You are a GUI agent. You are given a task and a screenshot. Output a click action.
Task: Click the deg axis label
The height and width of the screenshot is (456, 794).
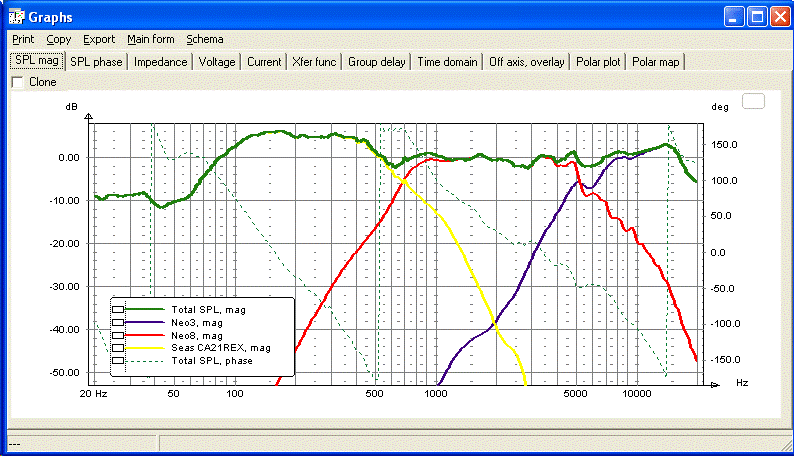(x=720, y=107)
